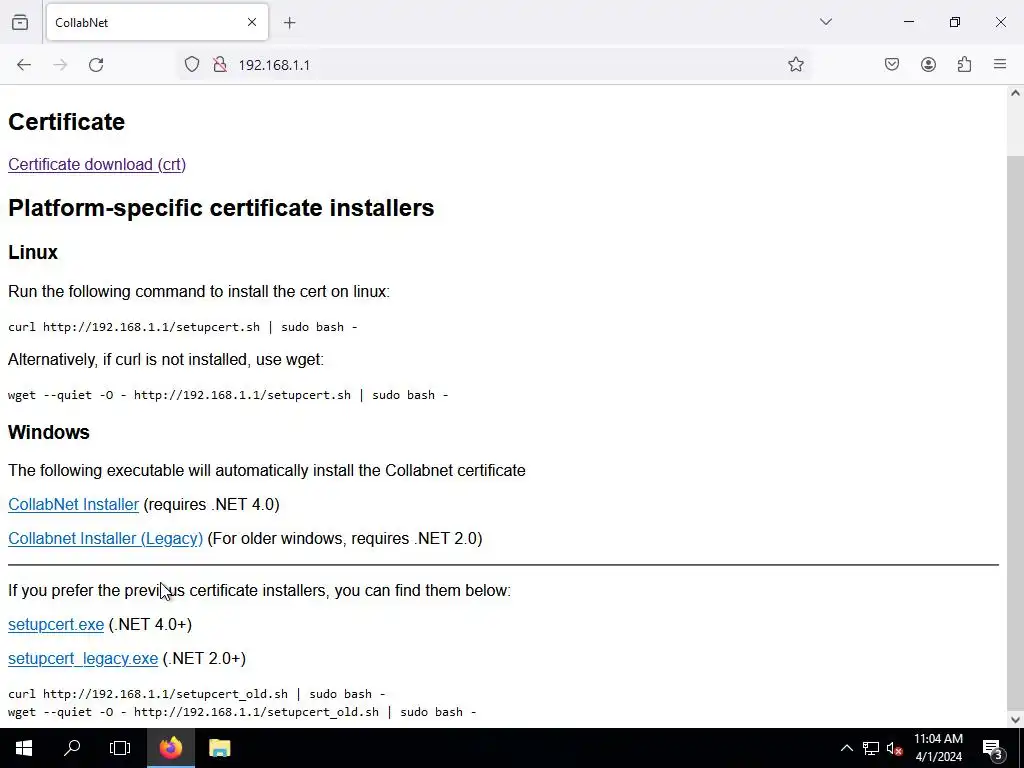Viewport: 1024px width, 768px height.
Task: Close the CollabNet tab
Action: click(252, 22)
